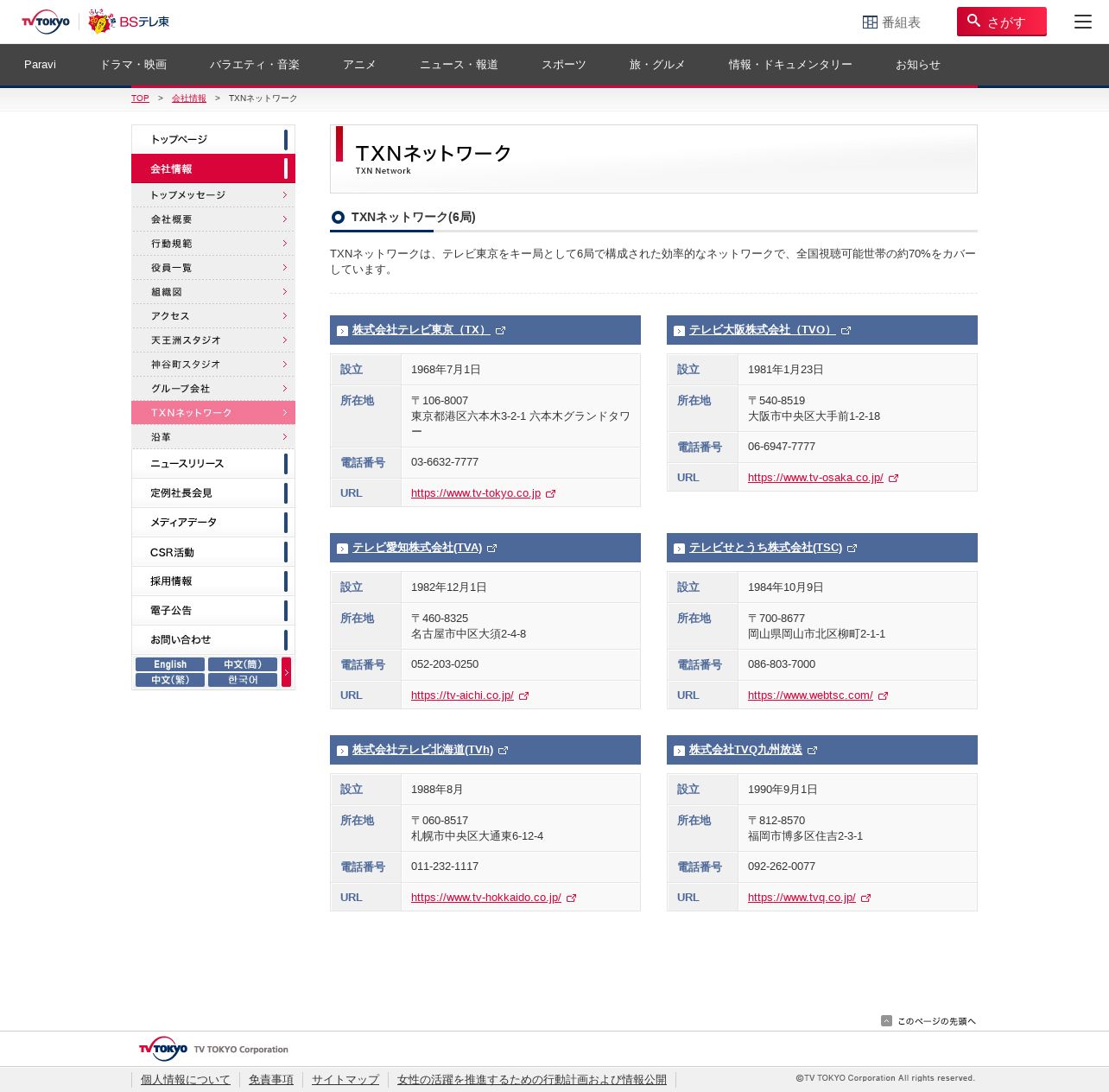Open グループ会社 sidebar item

pyautogui.click(x=213, y=389)
